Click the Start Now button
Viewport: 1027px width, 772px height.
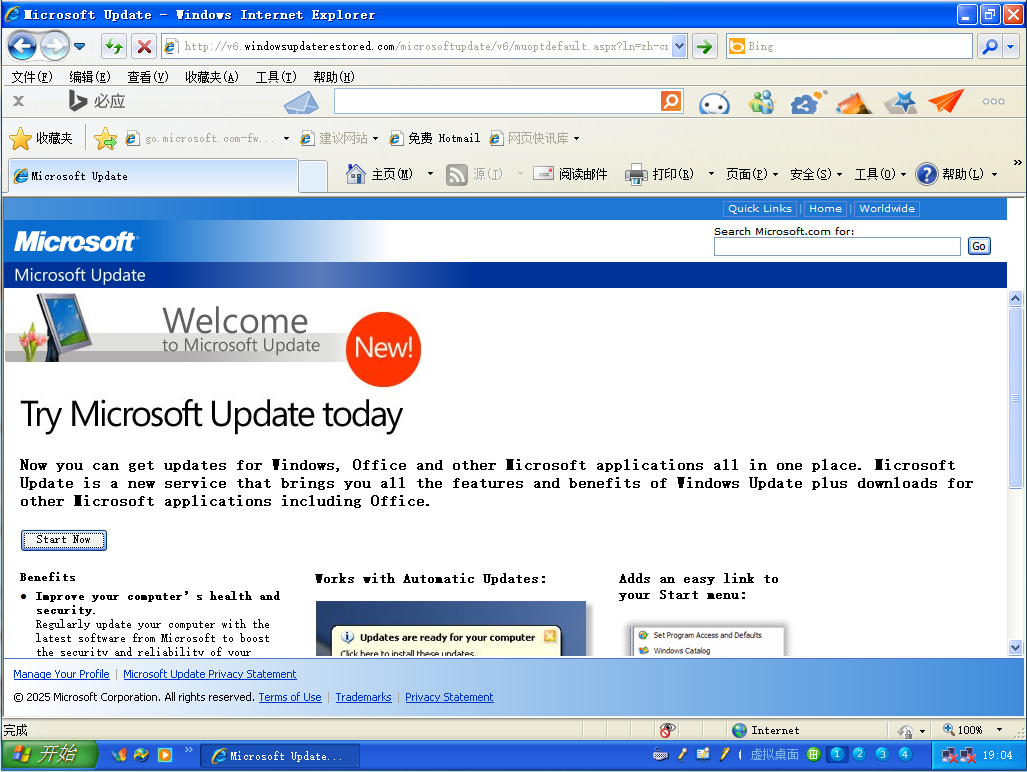pyautogui.click(x=64, y=540)
